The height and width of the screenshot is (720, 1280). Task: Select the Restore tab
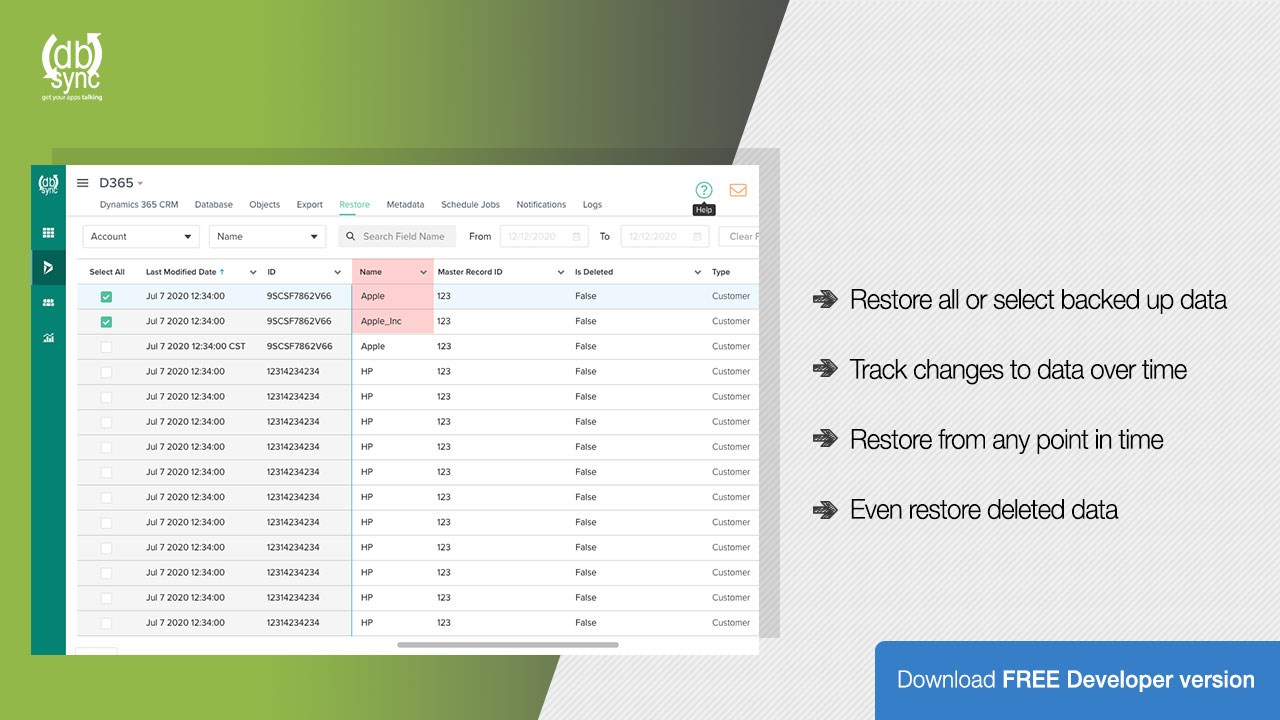pos(354,205)
